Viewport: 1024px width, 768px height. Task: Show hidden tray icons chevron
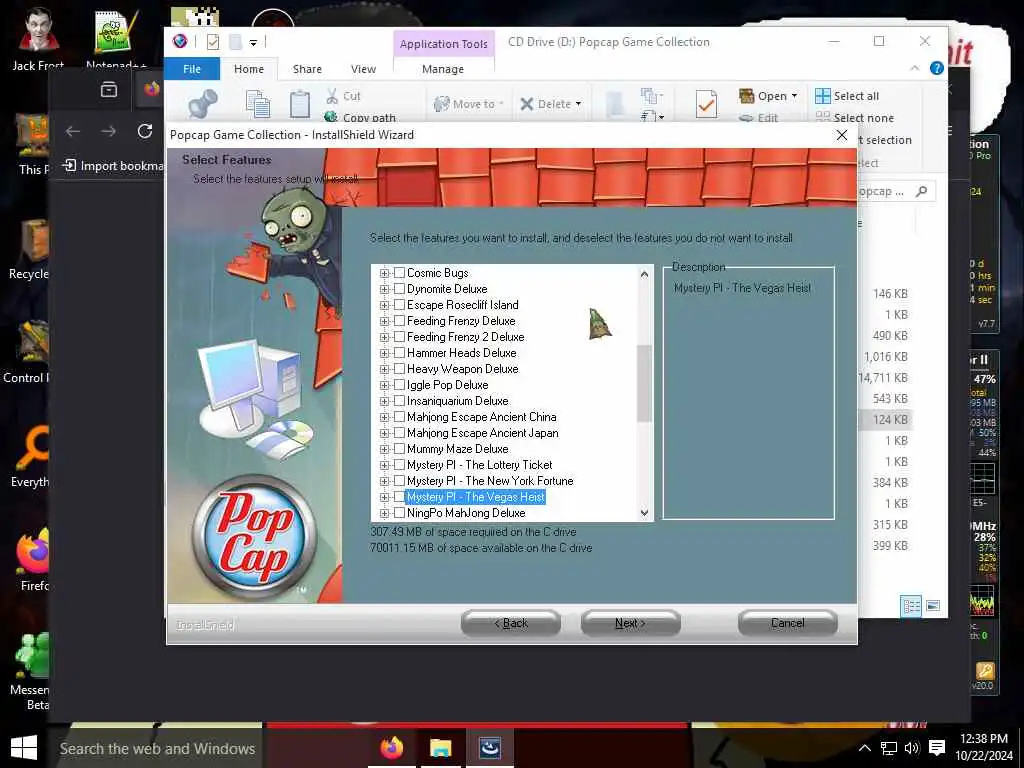[x=865, y=748]
